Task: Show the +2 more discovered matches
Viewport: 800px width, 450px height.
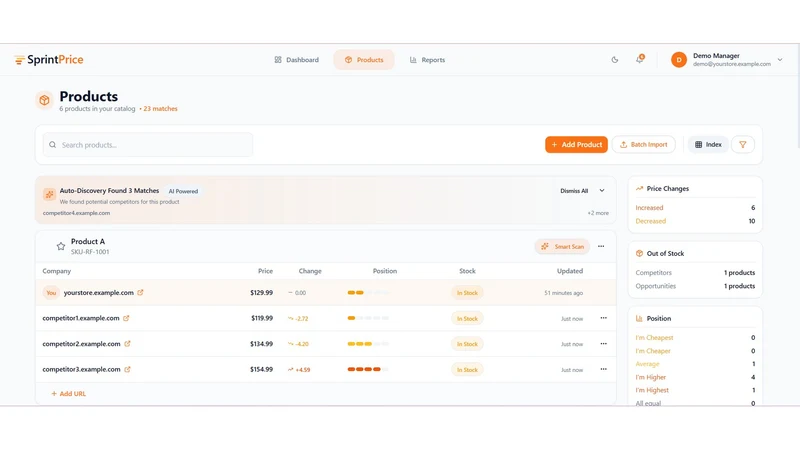Action: pyautogui.click(x=597, y=213)
